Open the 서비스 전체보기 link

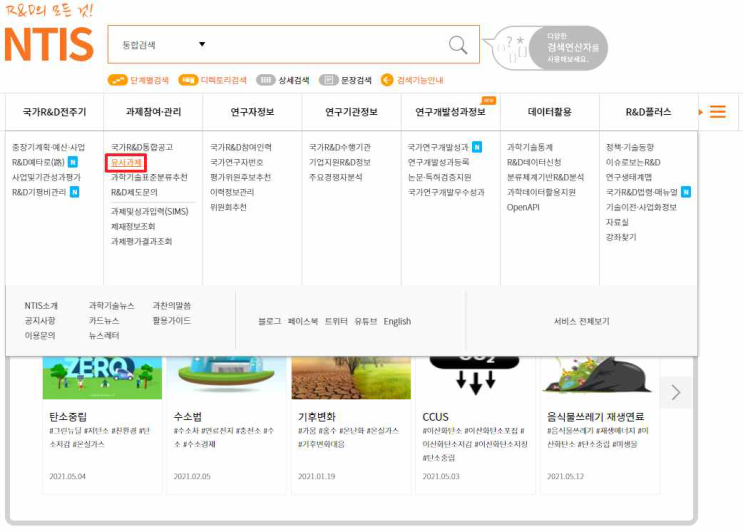coord(581,321)
